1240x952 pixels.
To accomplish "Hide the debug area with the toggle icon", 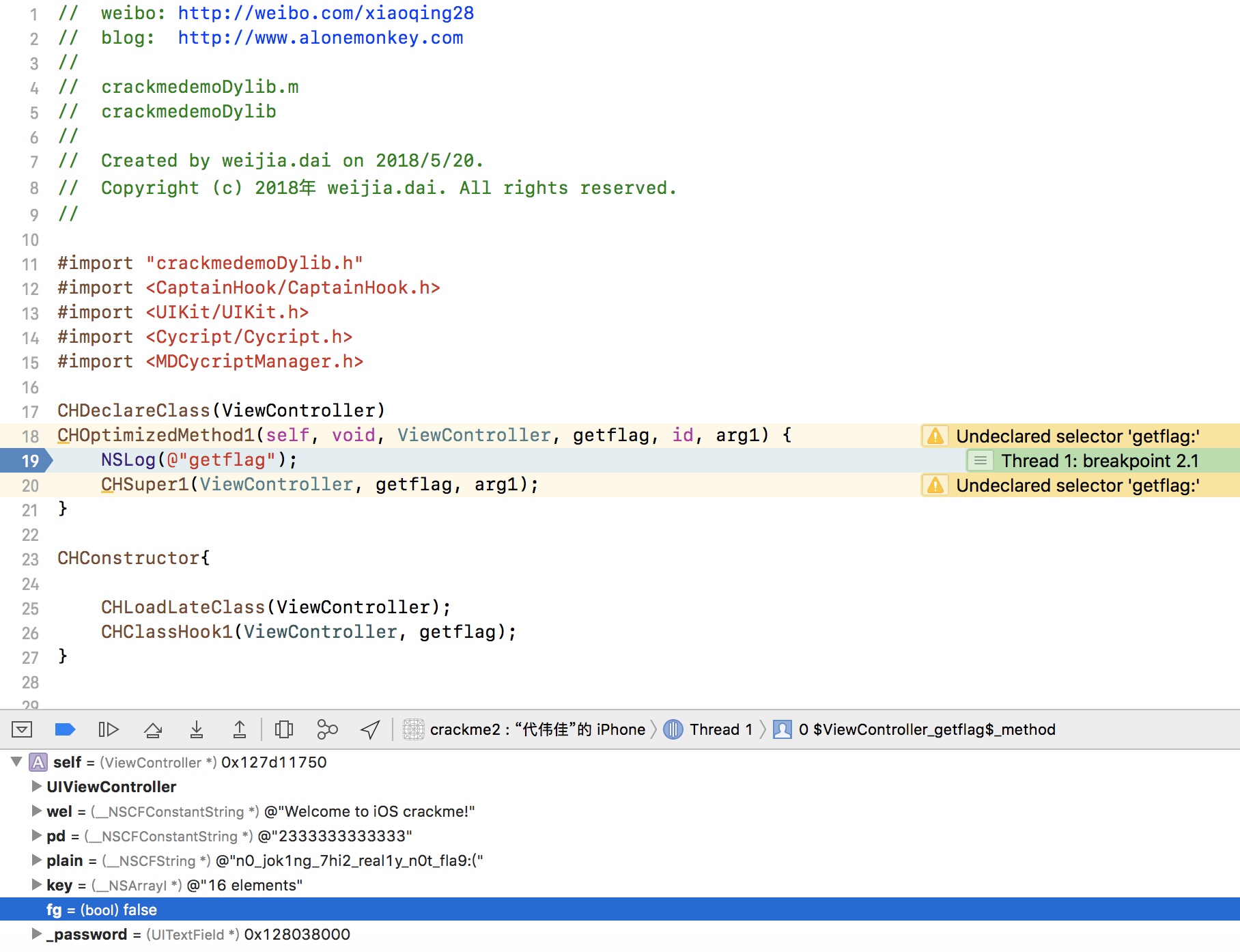I will [x=22, y=729].
